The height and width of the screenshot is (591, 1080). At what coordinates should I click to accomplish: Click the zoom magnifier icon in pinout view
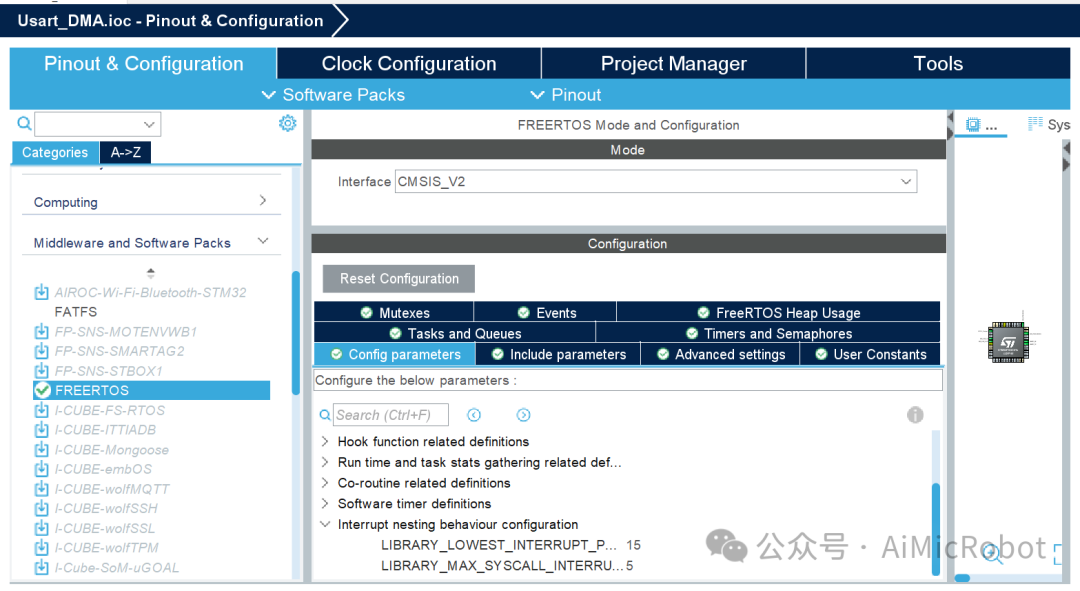point(992,552)
